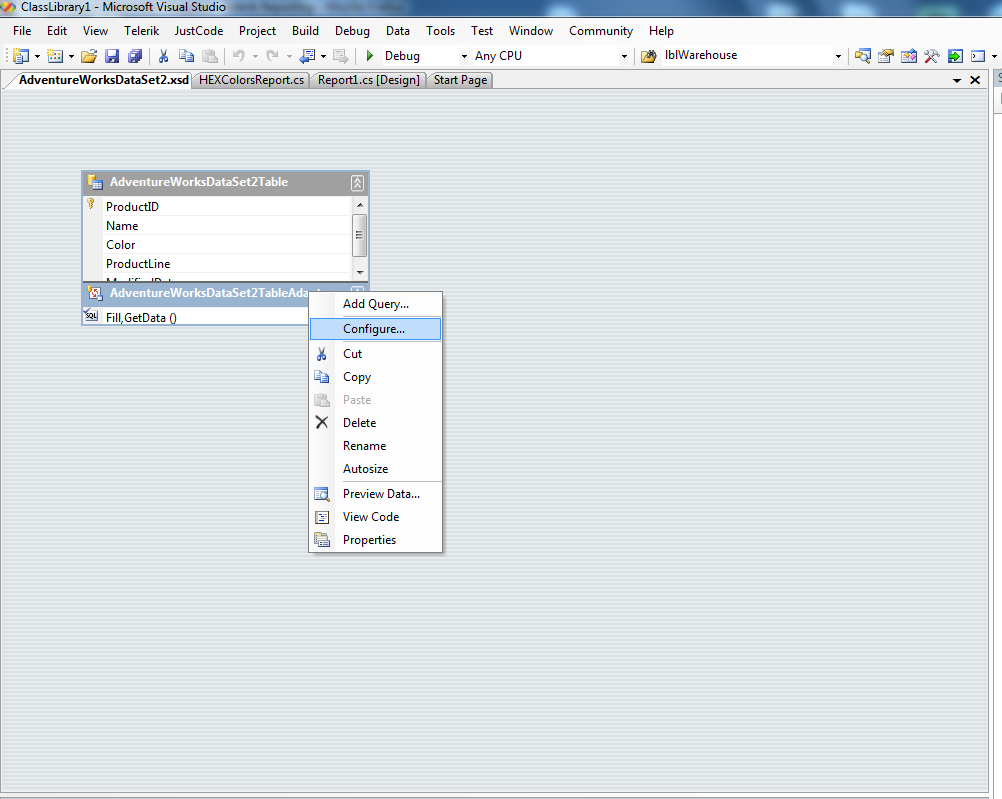The image size is (1002, 799).
Task: Choose Copy in the context menu
Action: [376, 376]
